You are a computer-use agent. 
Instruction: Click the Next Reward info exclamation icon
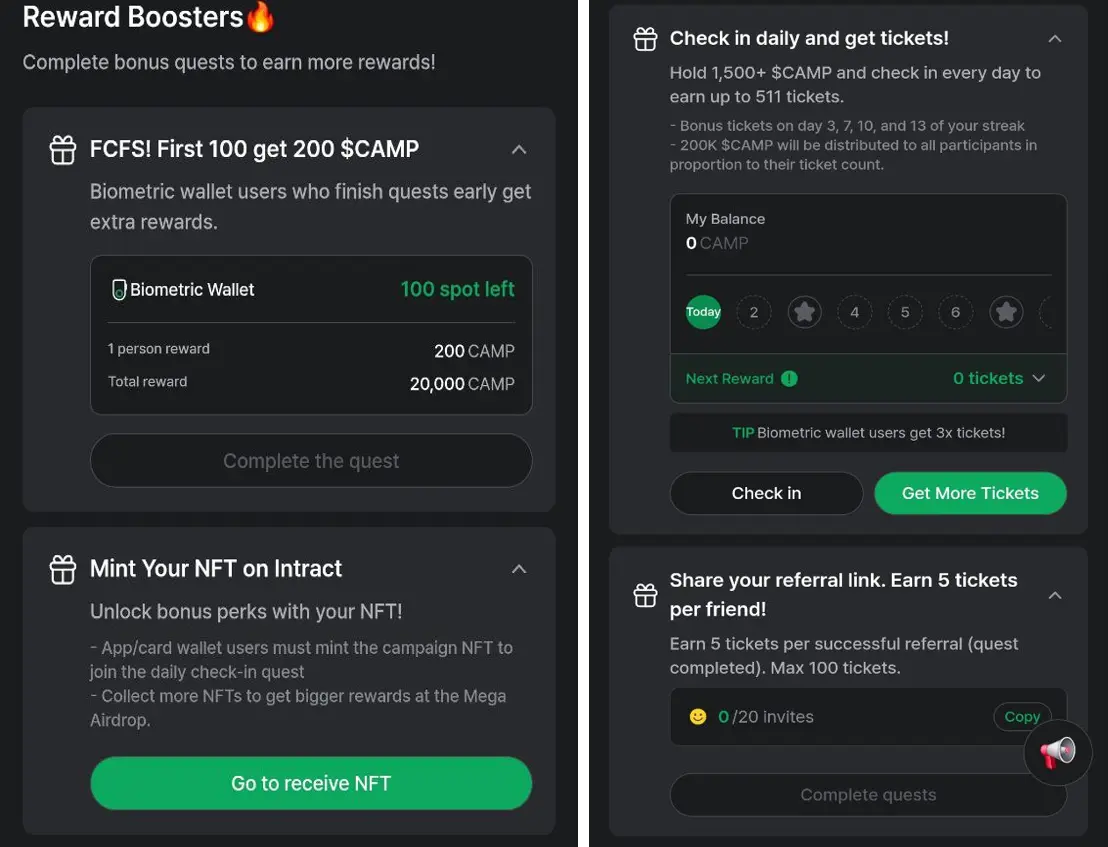coord(789,379)
